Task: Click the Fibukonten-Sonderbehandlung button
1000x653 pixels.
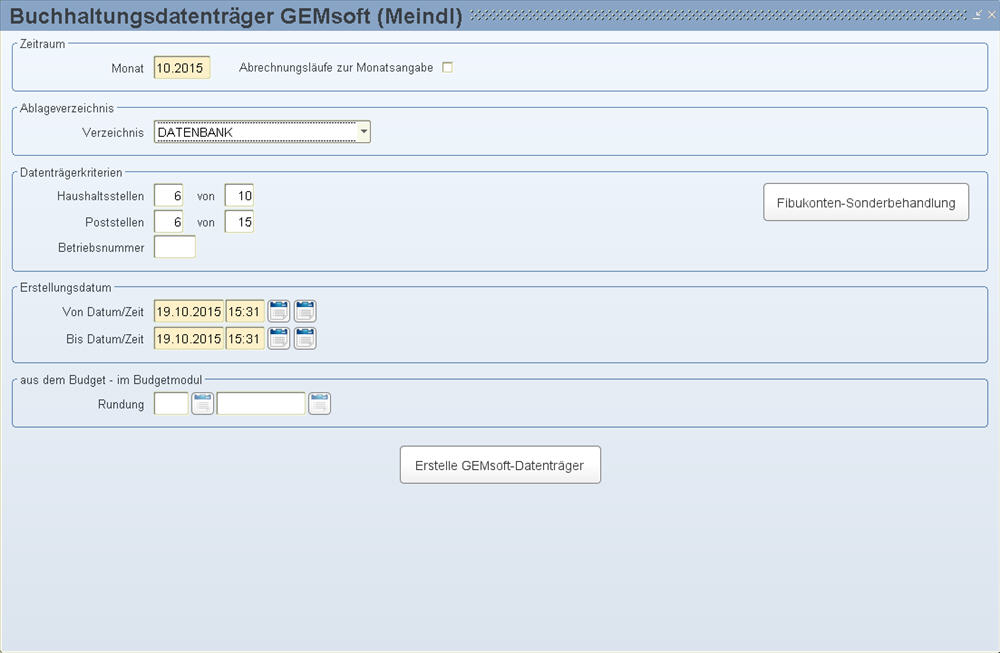Action: coord(866,203)
